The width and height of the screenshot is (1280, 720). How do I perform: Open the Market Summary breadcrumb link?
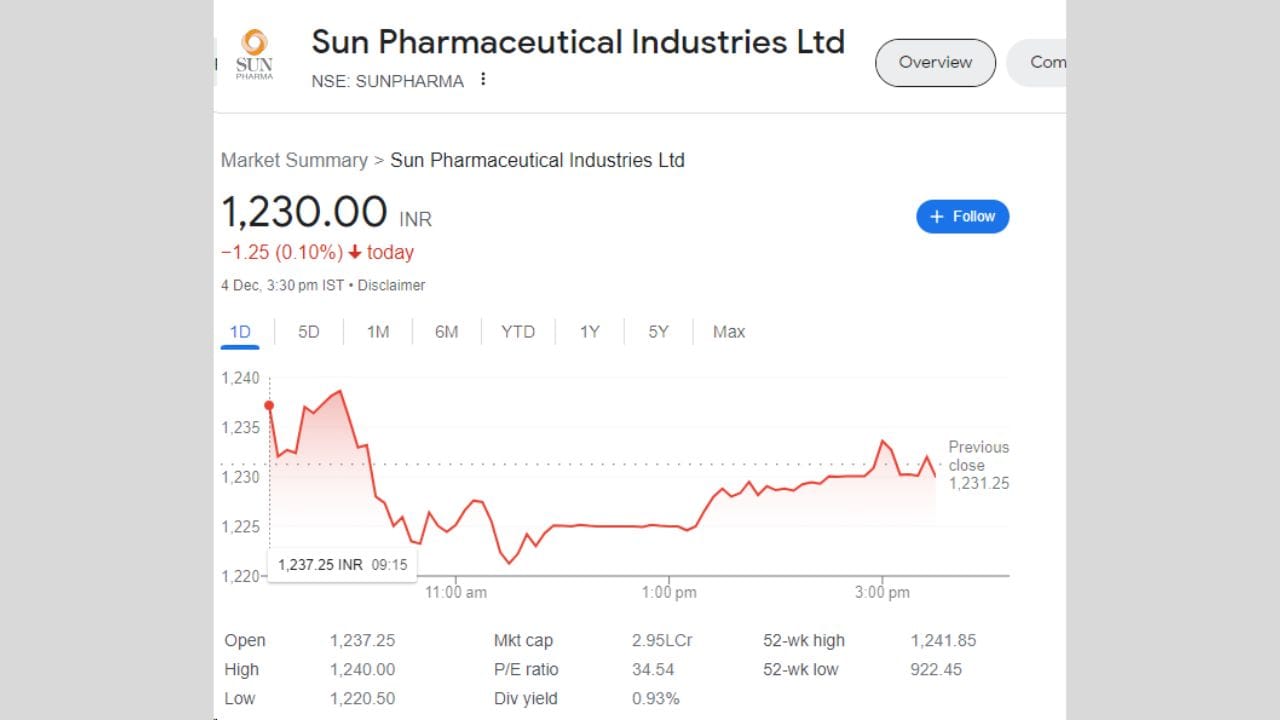coord(294,160)
